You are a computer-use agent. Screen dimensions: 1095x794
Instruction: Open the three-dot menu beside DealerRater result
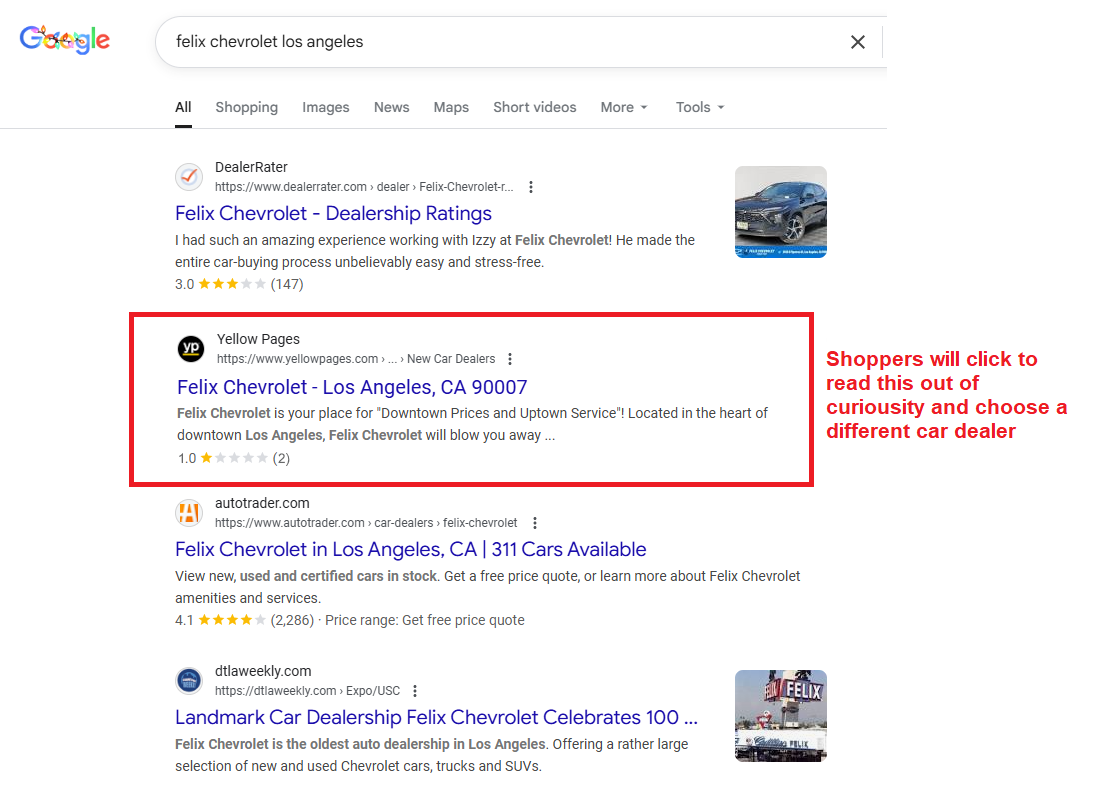[x=531, y=187]
